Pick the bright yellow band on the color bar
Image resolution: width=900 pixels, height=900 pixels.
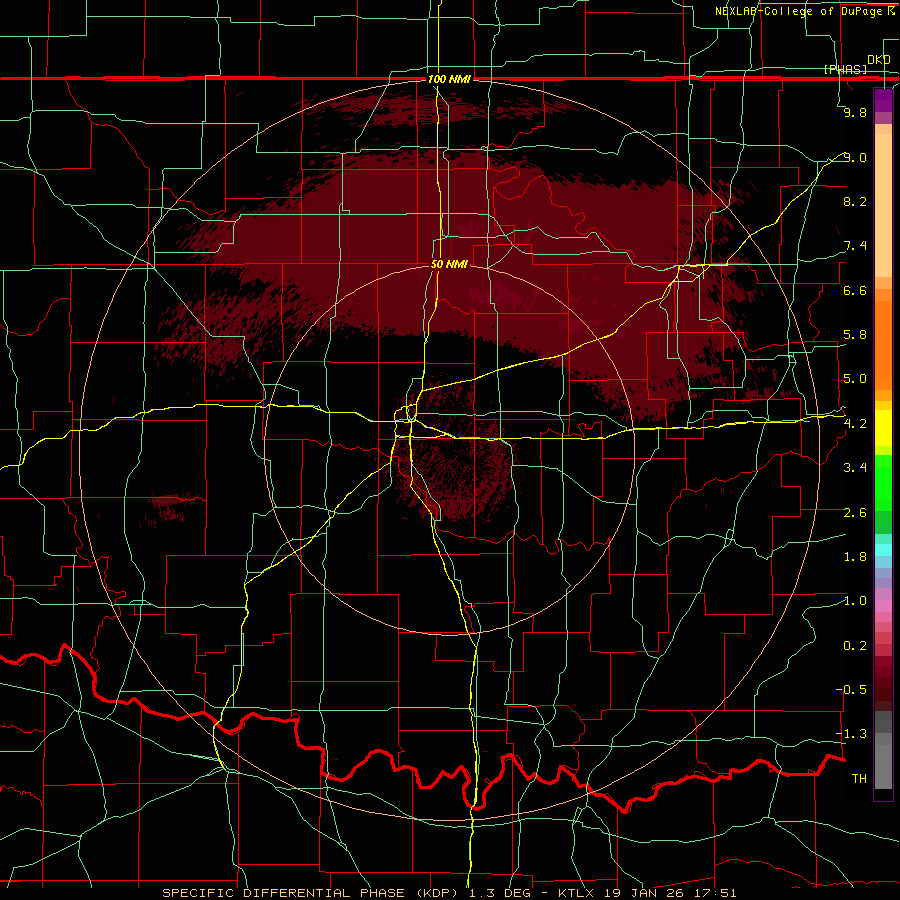point(883,428)
